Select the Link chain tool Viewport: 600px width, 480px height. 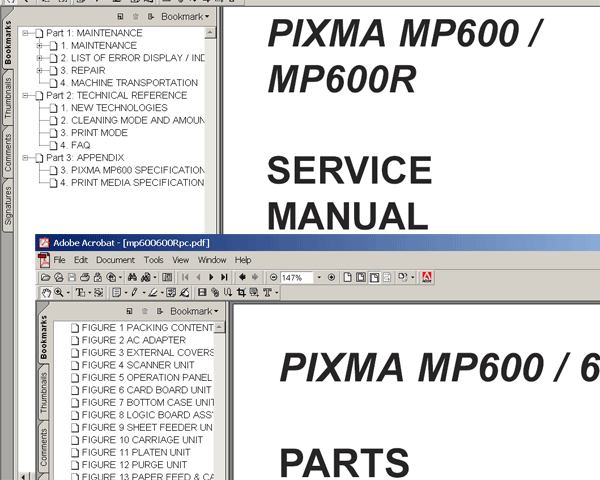click(215, 293)
